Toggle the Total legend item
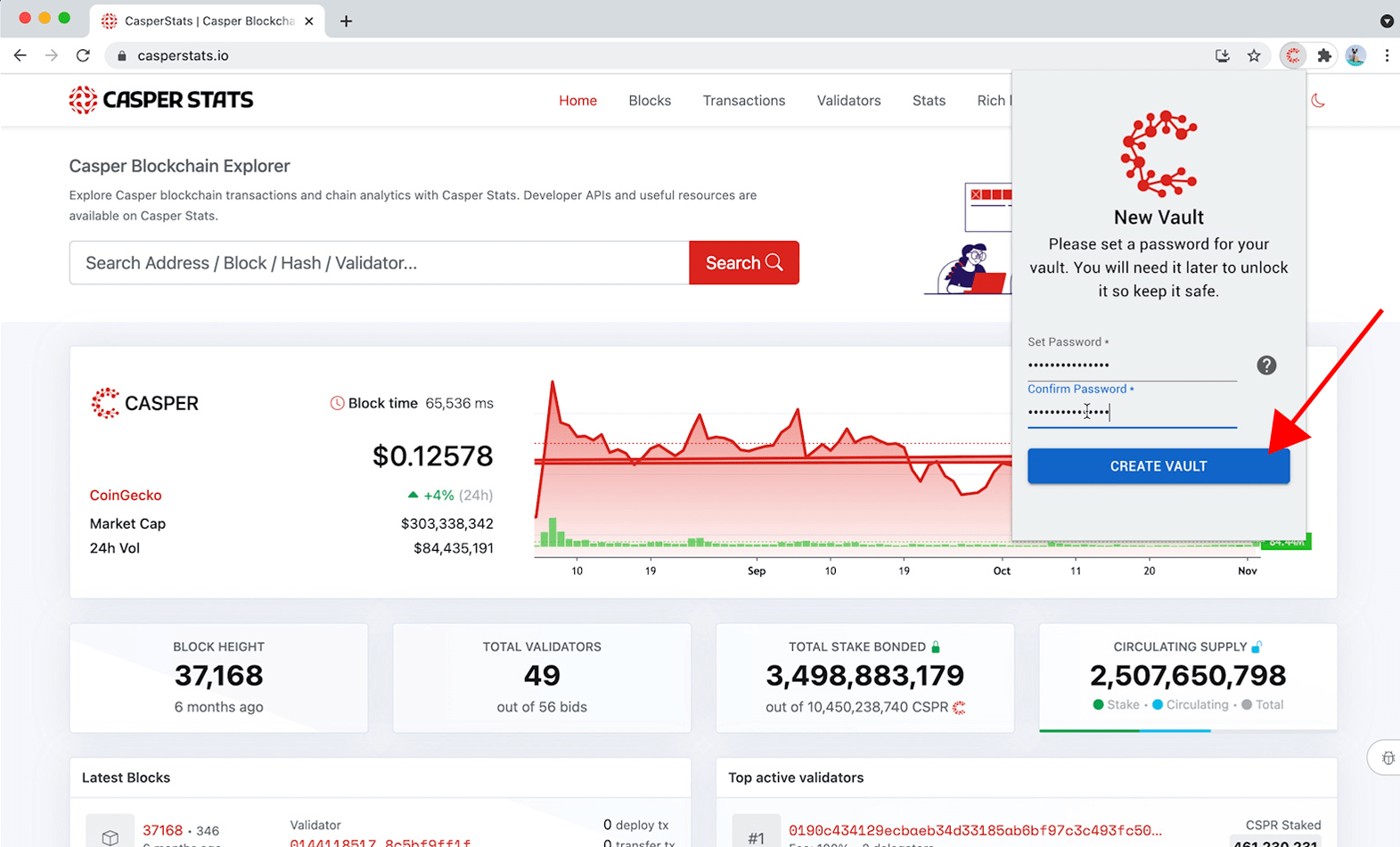The height and width of the screenshot is (847, 1400). click(1262, 704)
